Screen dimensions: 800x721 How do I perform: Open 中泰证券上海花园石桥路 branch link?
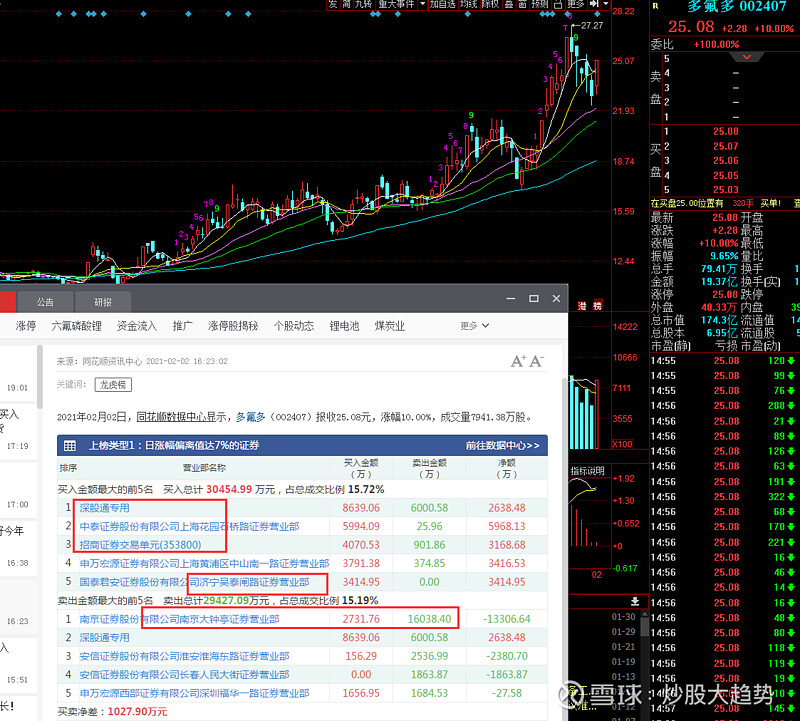tap(189, 526)
